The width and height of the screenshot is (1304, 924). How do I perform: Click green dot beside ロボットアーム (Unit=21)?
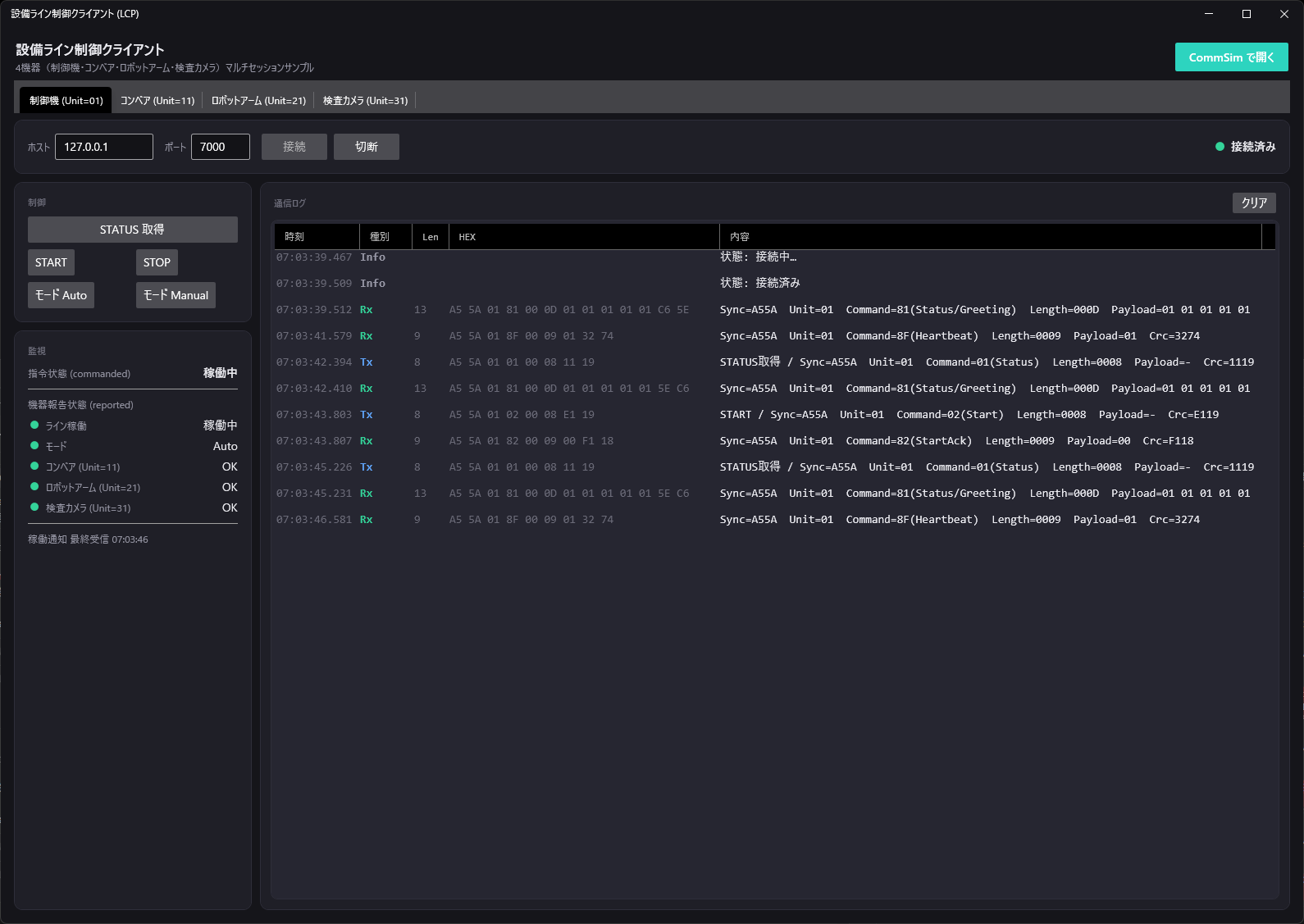34,486
